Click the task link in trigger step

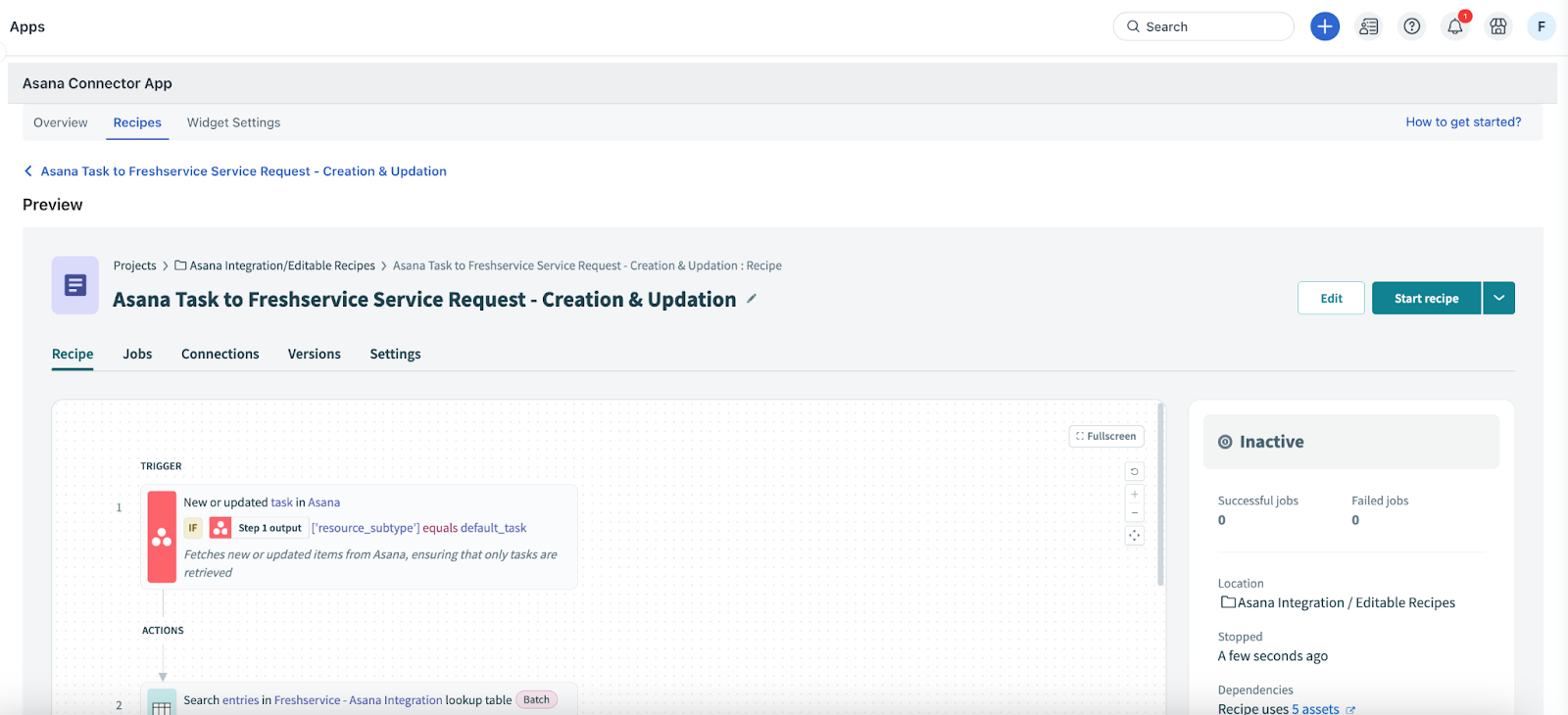click(282, 502)
